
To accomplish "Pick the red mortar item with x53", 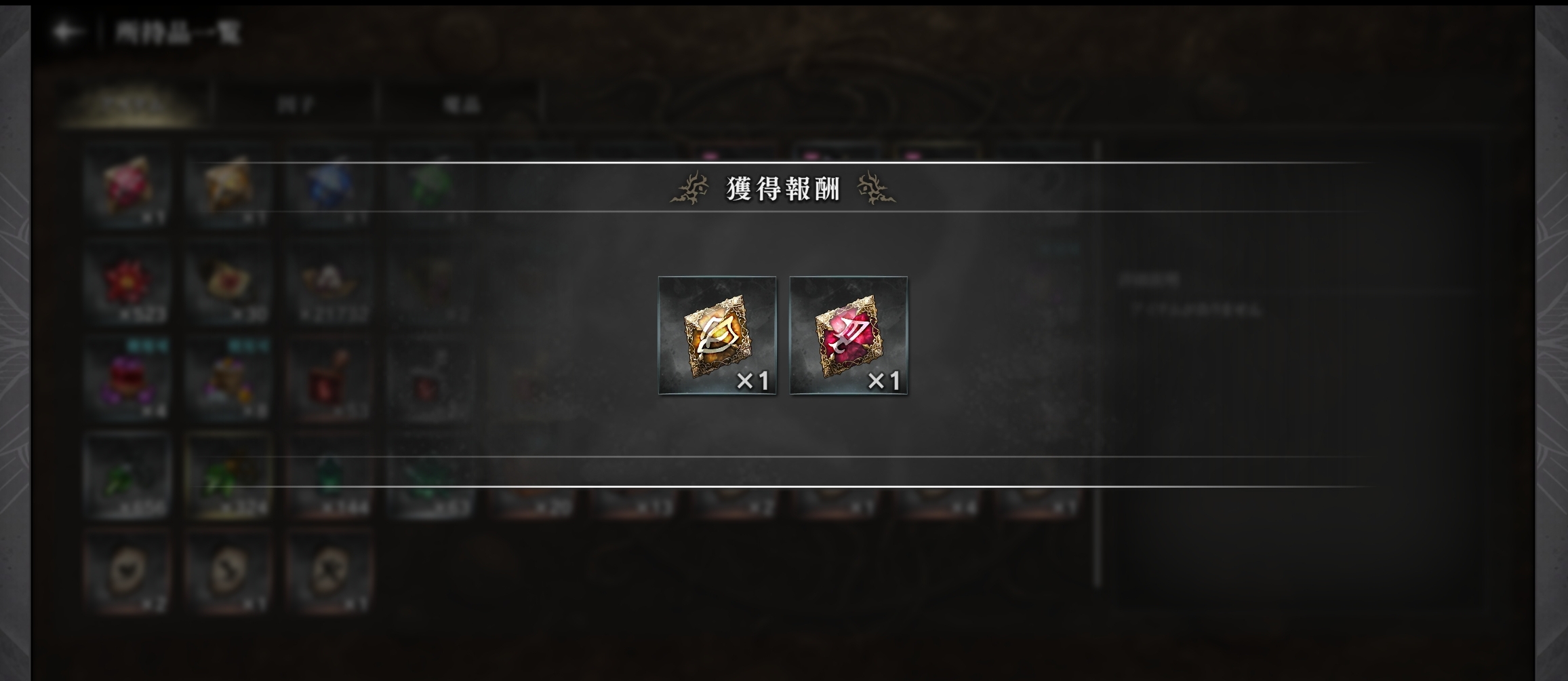I will click(x=329, y=378).
